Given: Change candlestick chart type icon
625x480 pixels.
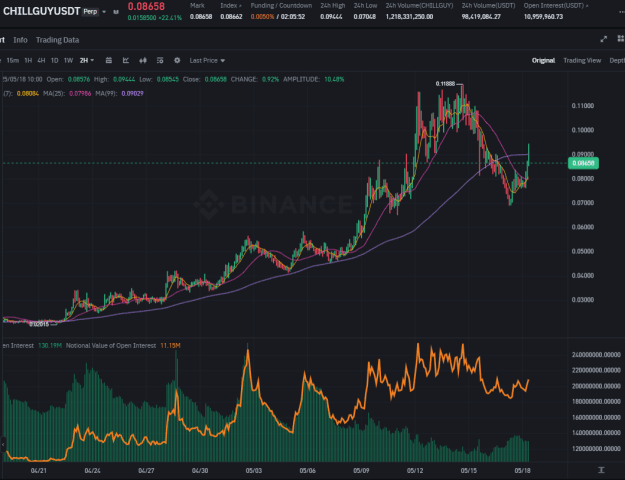Looking at the screenshot, I should coord(143,60).
